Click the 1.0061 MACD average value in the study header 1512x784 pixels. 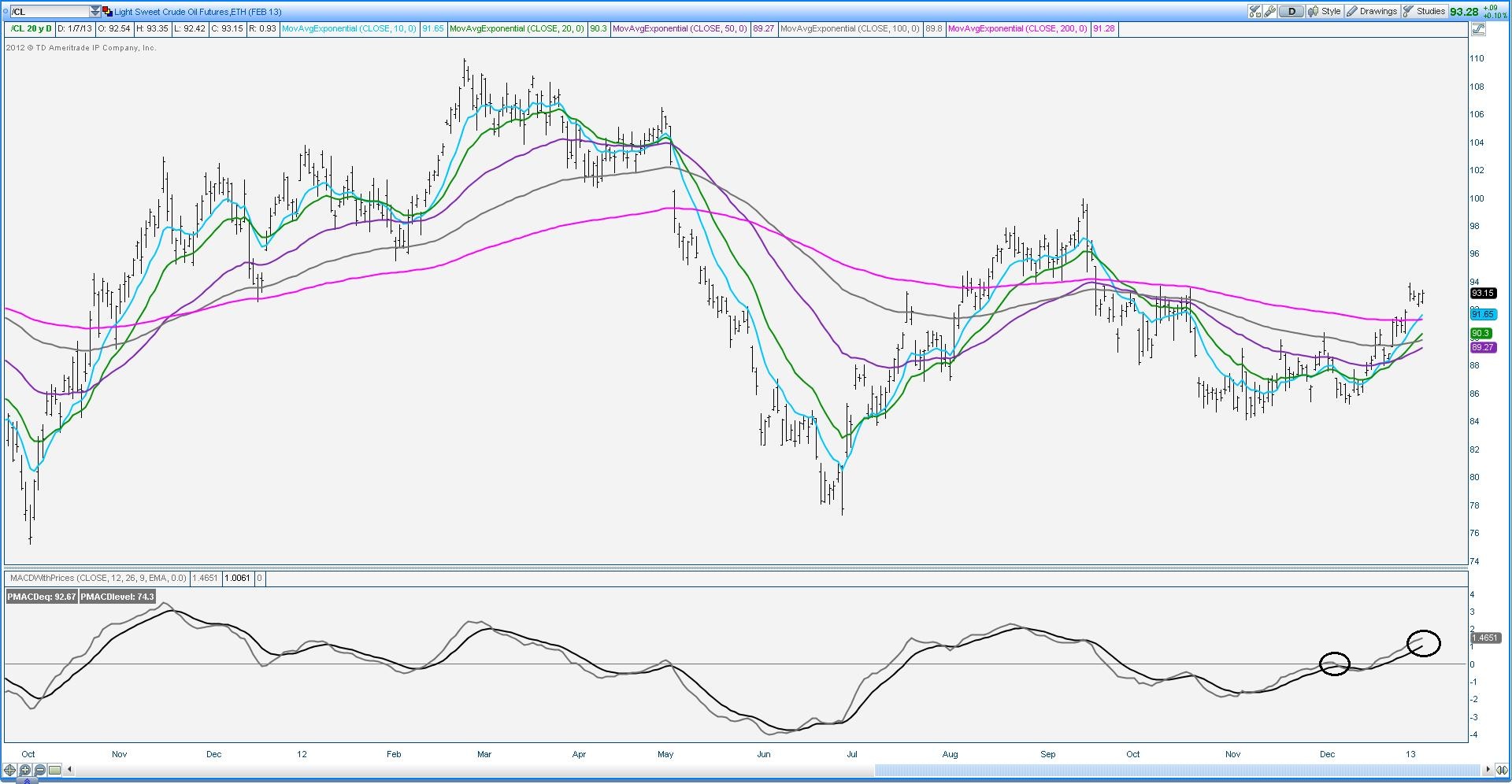click(237, 578)
